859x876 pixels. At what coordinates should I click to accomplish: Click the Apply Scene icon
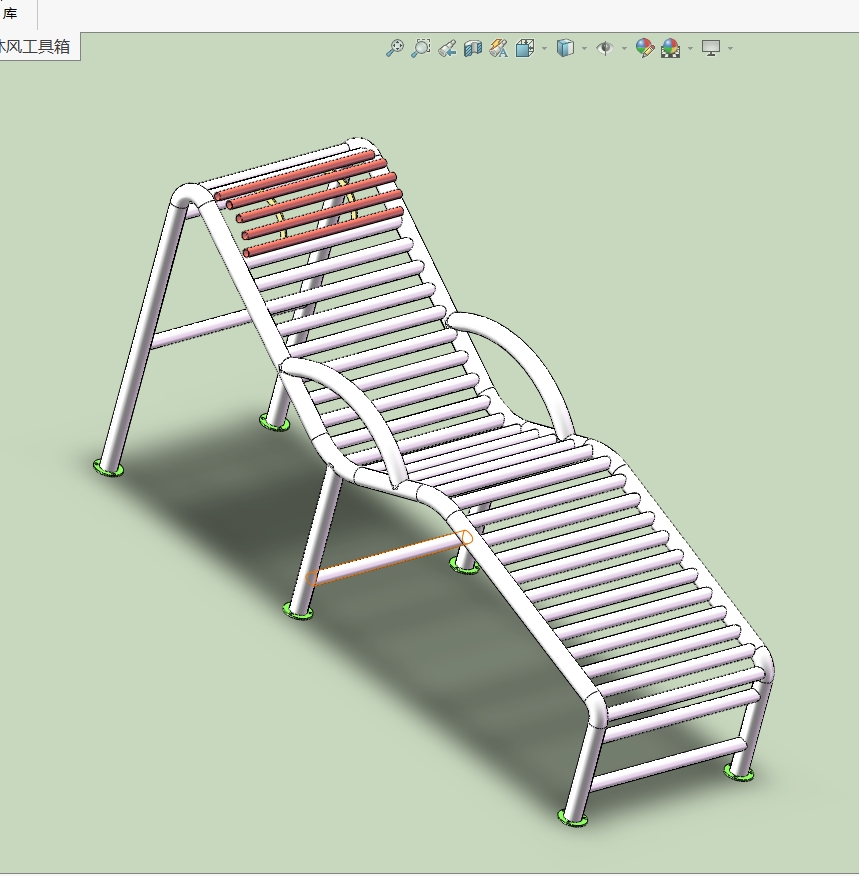[670, 48]
